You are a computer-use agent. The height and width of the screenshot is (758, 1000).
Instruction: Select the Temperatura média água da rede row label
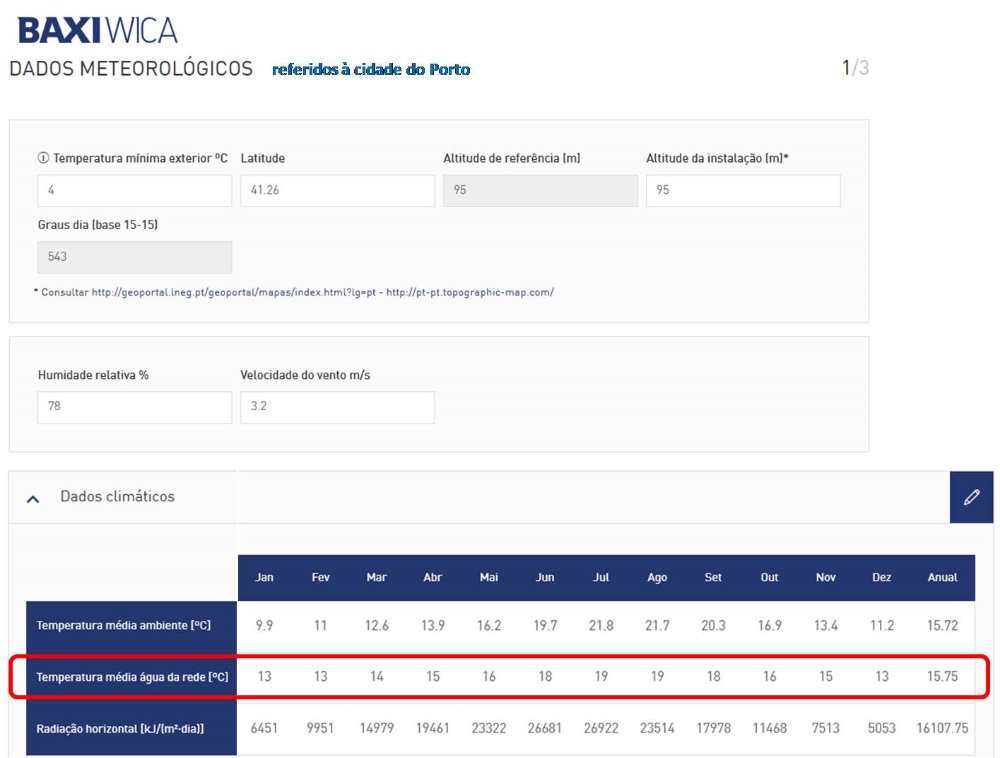(x=131, y=677)
